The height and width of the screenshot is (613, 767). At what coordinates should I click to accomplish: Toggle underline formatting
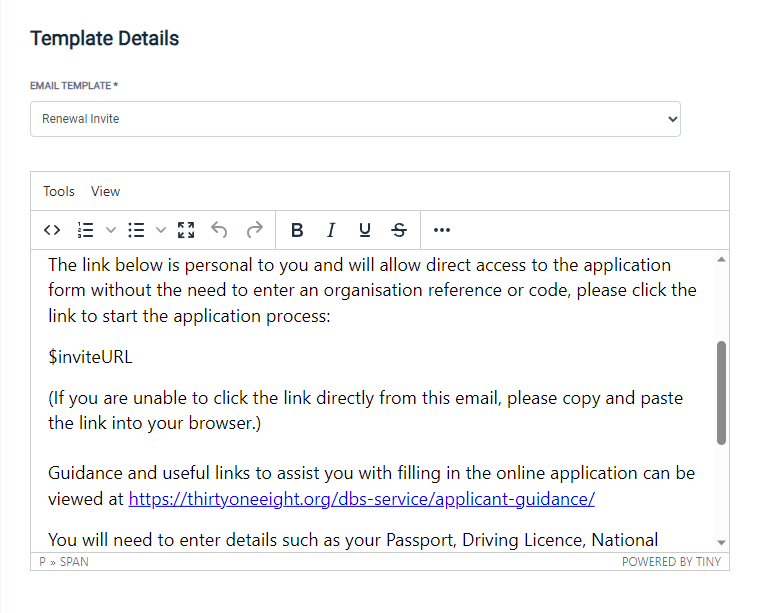coord(365,230)
